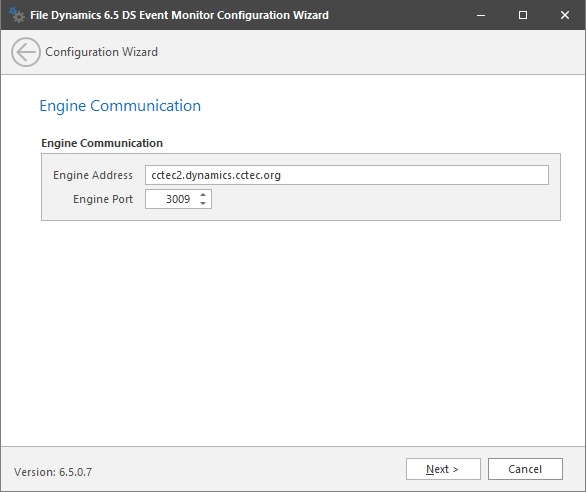Click the Engine Port label
The image size is (586, 492).
103,199
